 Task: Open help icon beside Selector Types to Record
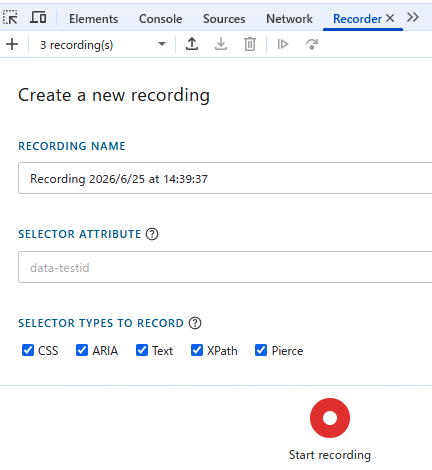[x=195, y=323]
